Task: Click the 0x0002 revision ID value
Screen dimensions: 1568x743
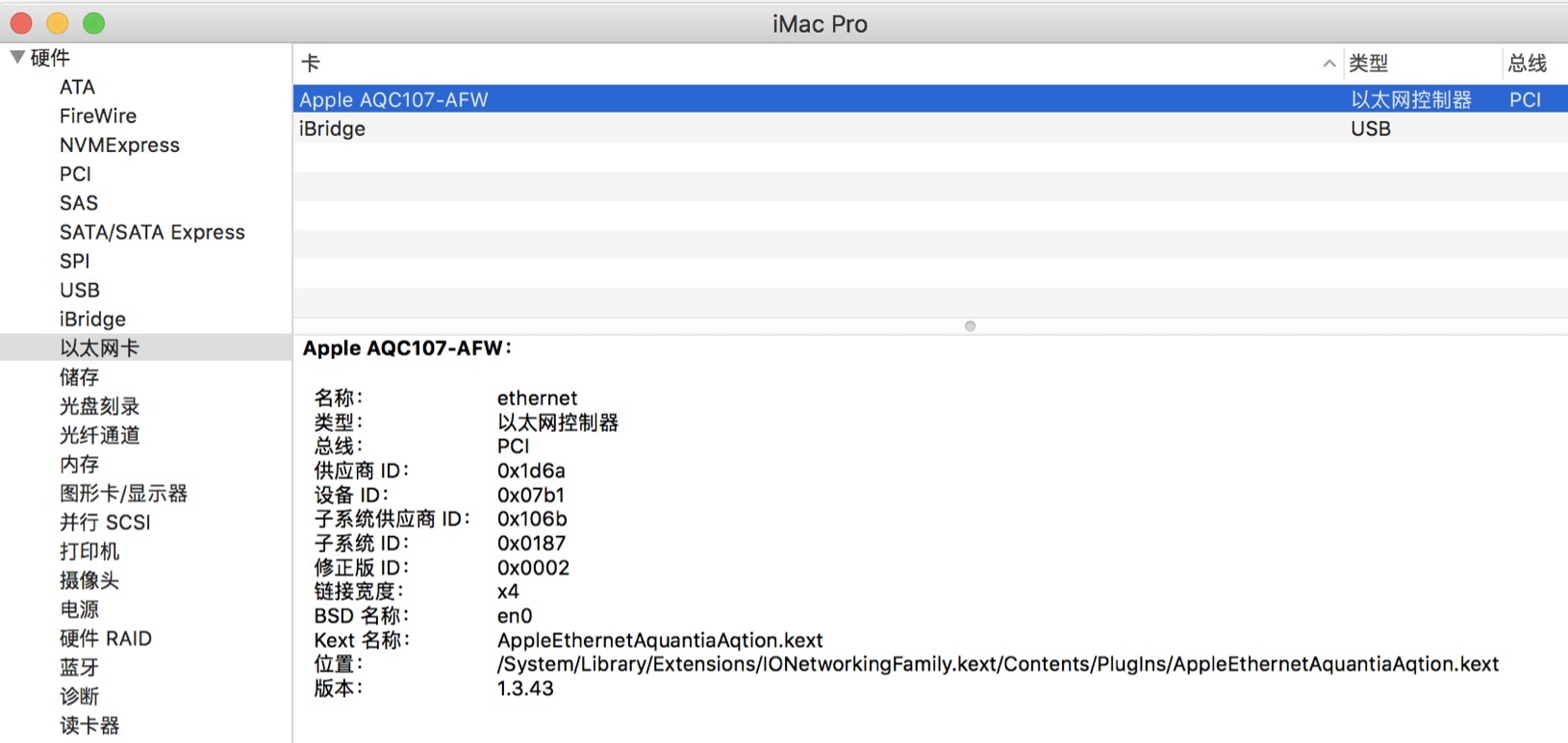Action: pyautogui.click(x=533, y=568)
